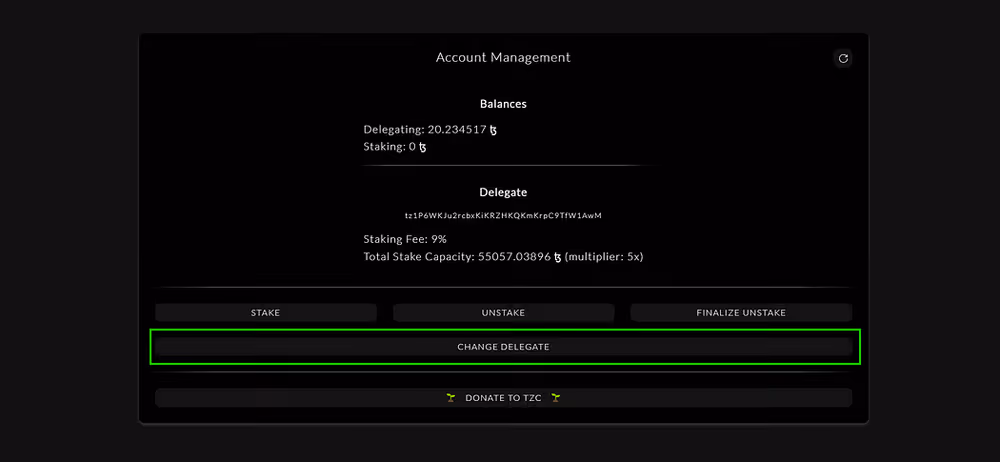Image resolution: width=1000 pixels, height=462 pixels.
Task: Click the tez symbol after Staking balance
Action: pyautogui.click(x=422, y=147)
